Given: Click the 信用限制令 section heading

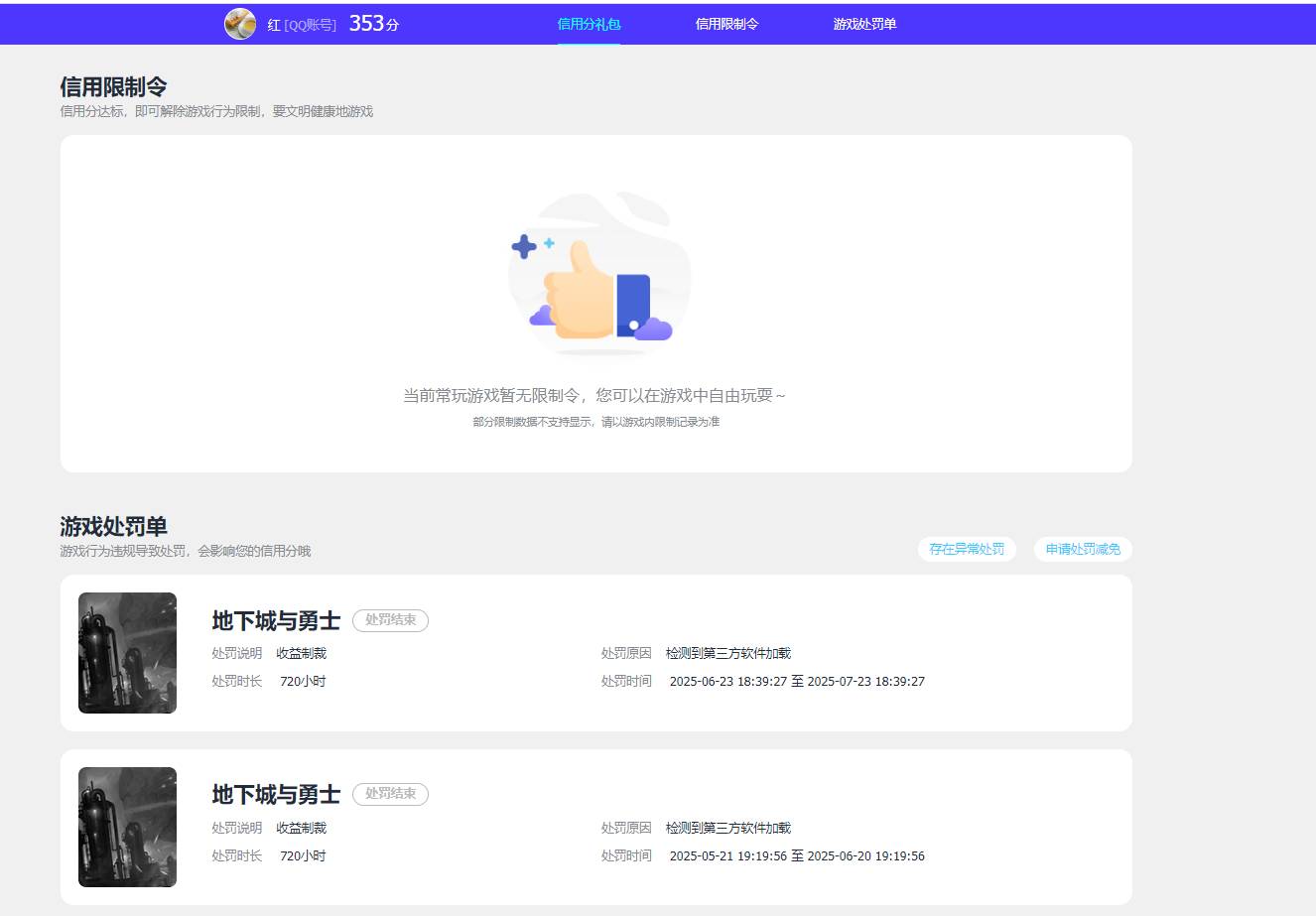Looking at the screenshot, I should pyautogui.click(x=113, y=86).
